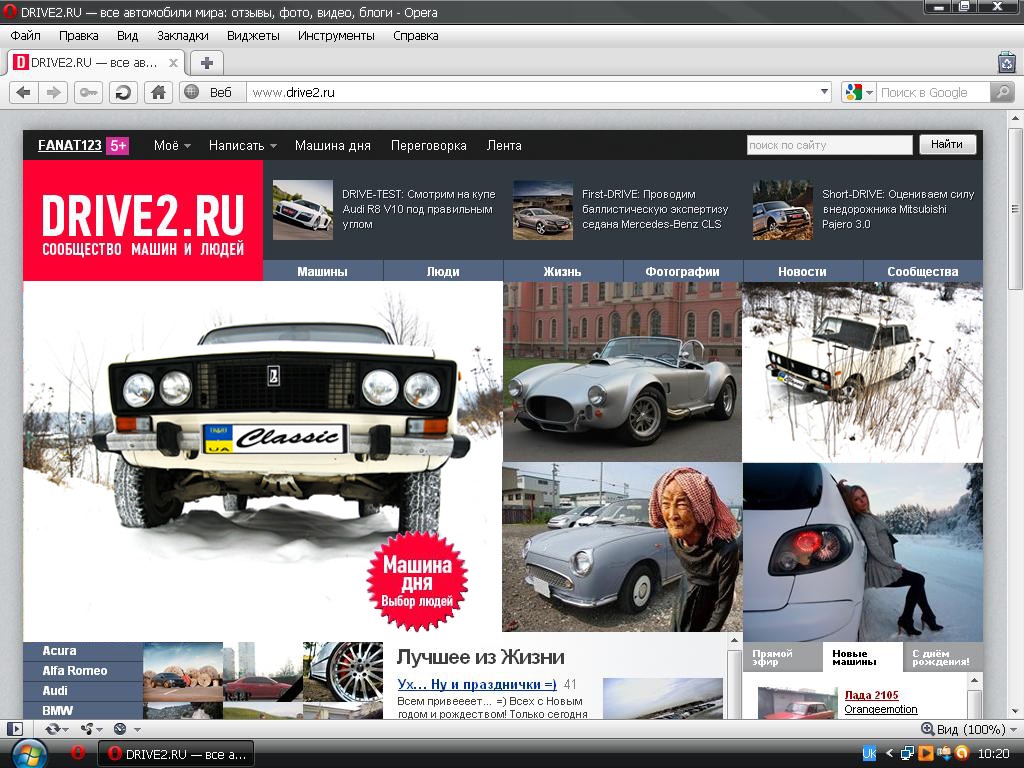This screenshot has height=768, width=1024.
Task: Switch to the Жизнь section tab
Action: 562,271
